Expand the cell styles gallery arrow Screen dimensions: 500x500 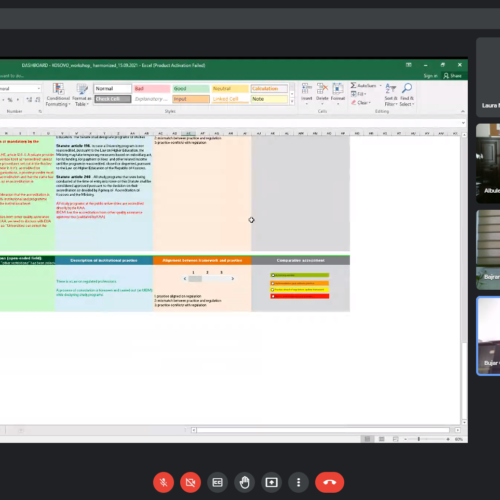292,102
